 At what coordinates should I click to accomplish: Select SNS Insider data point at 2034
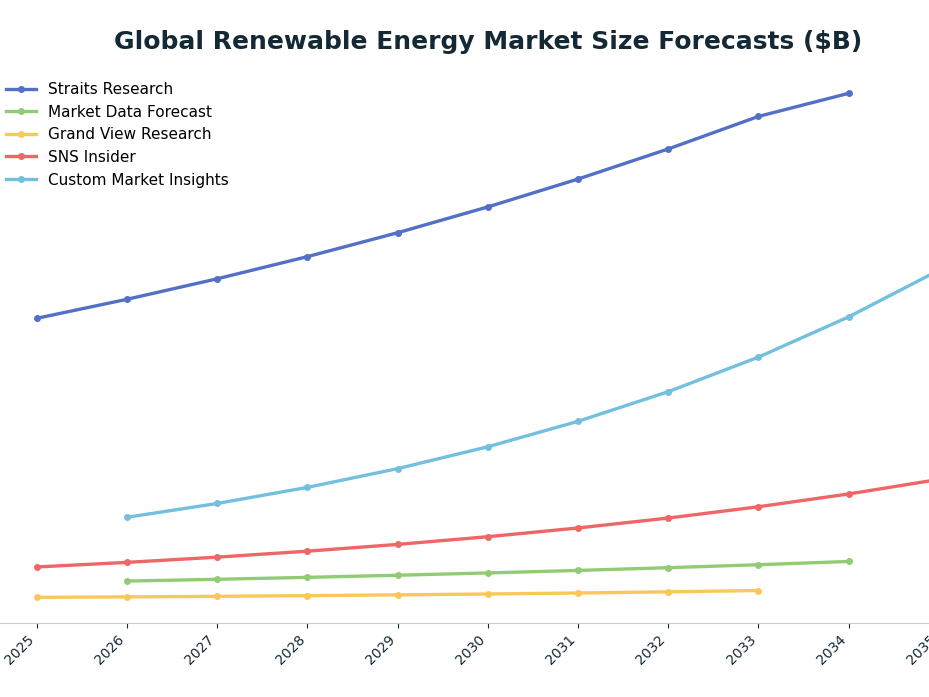[x=849, y=494]
